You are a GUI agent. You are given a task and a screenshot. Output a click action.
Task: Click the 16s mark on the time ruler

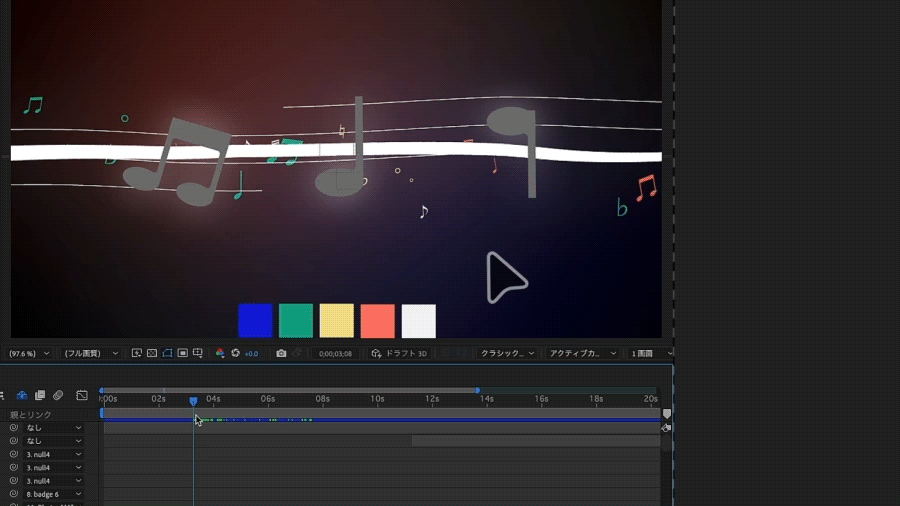tap(541, 399)
